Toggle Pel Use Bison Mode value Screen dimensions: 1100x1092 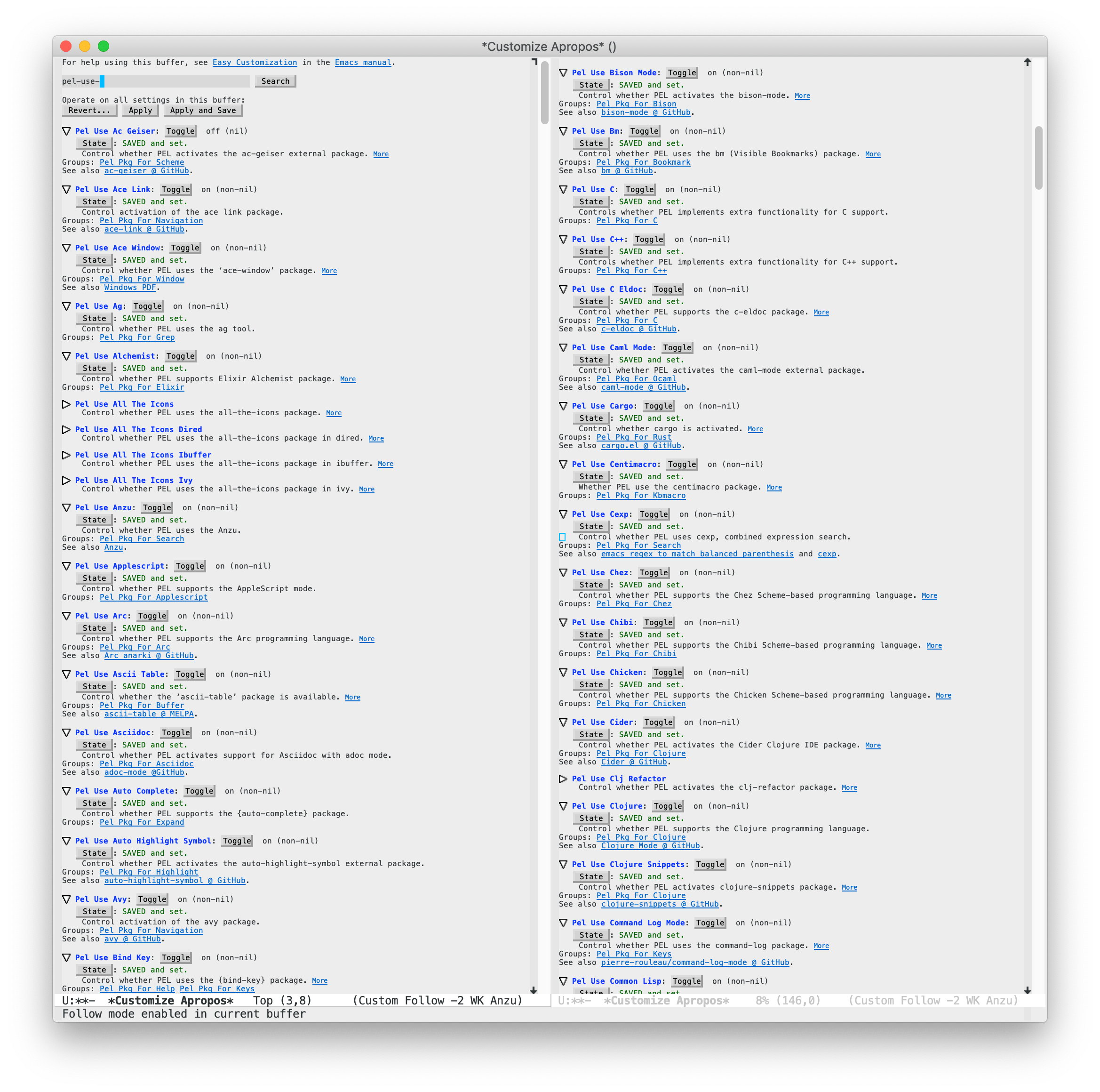point(682,73)
